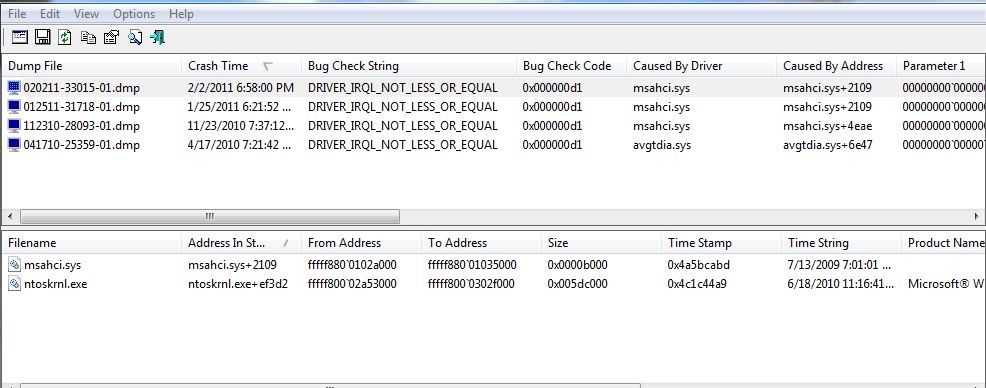
Task: Sort by Address In Stack column header
Action: click(241, 243)
